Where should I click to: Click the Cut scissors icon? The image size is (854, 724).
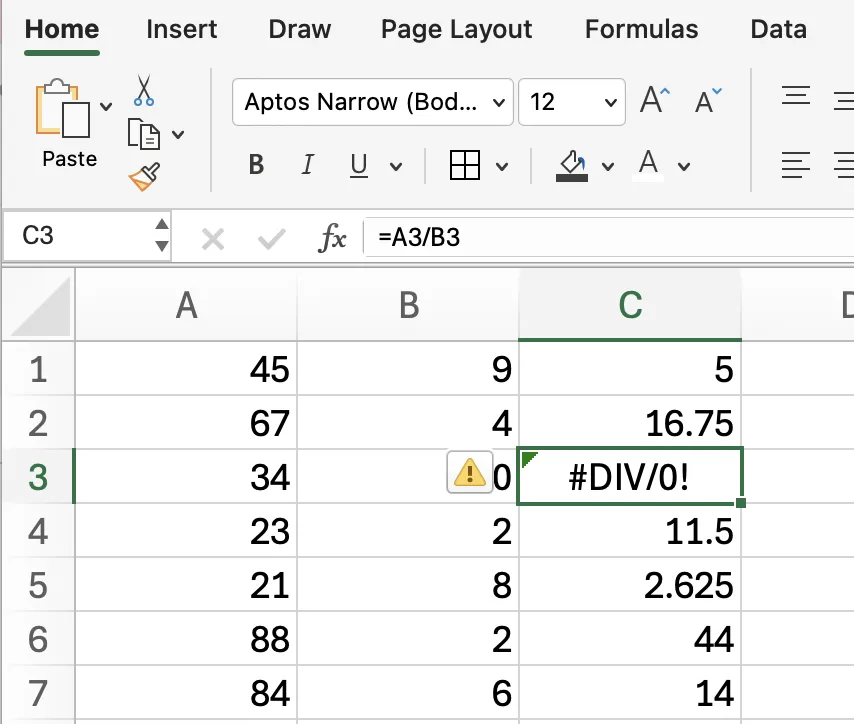(144, 90)
